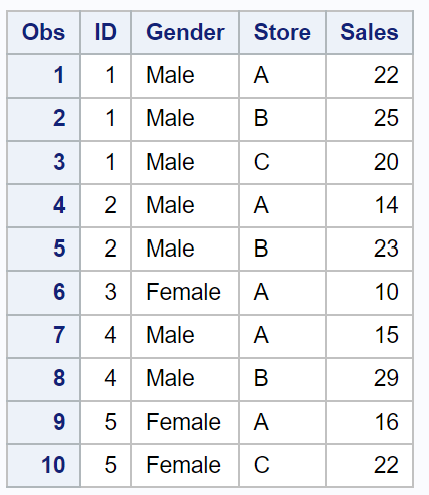Image resolution: width=429 pixels, height=495 pixels.
Task: Click the Sales column header
Action: point(369,32)
